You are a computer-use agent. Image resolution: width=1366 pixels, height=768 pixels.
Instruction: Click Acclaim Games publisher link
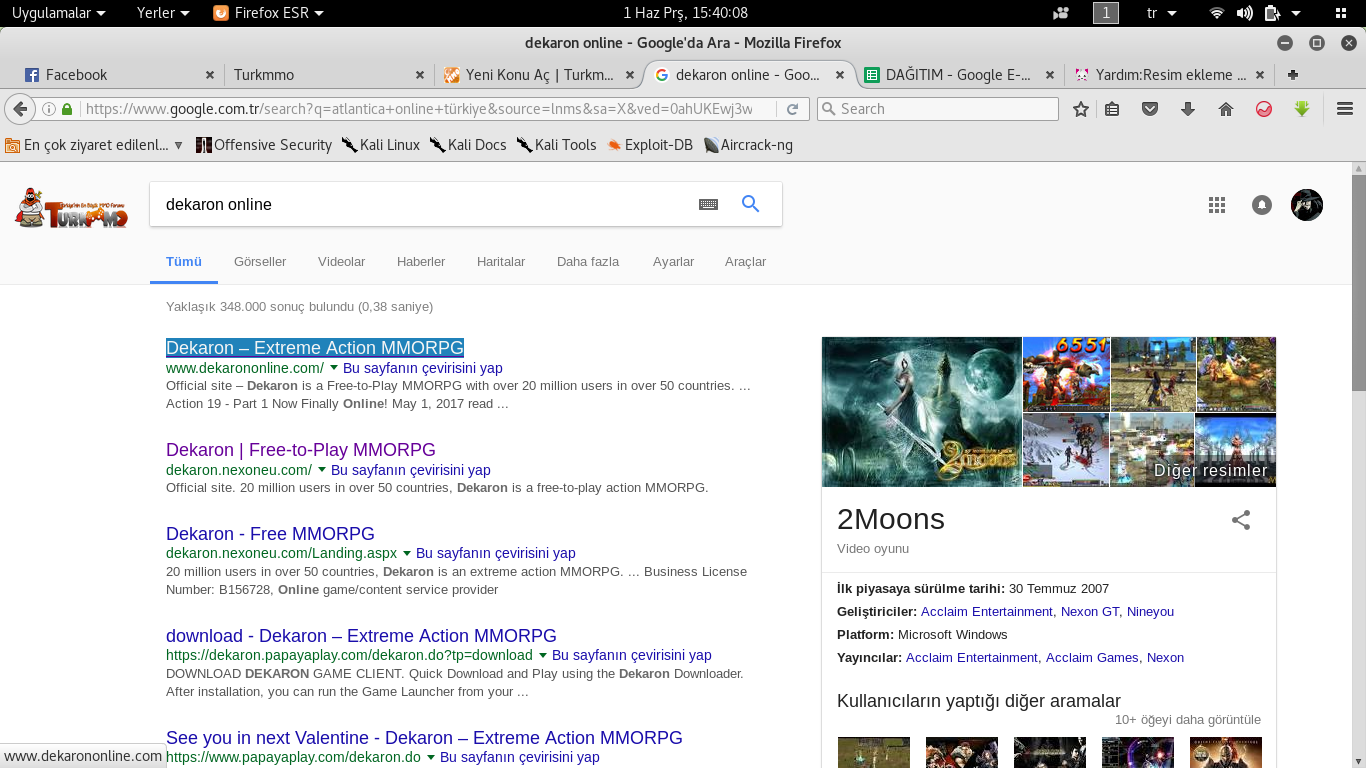point(1092,658)
